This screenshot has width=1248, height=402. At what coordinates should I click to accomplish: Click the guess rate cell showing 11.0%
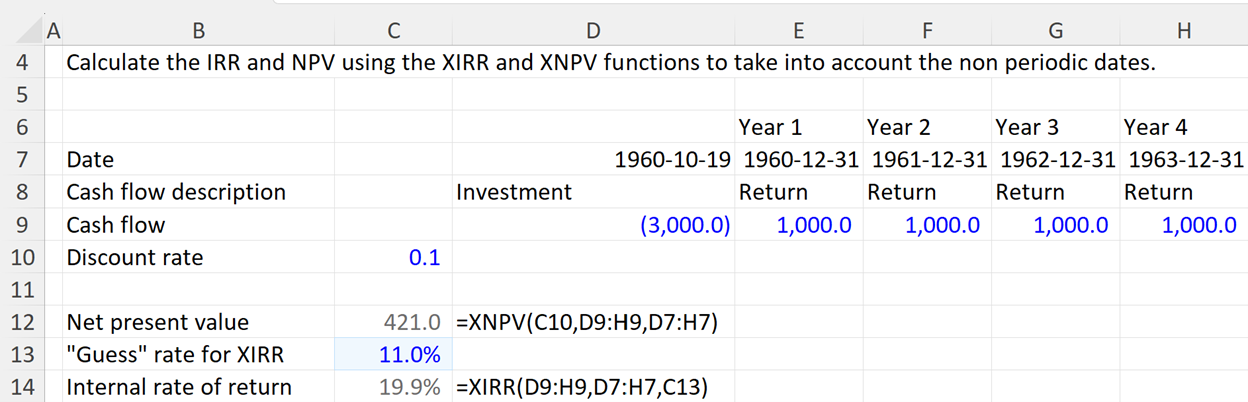pos(393,354)
